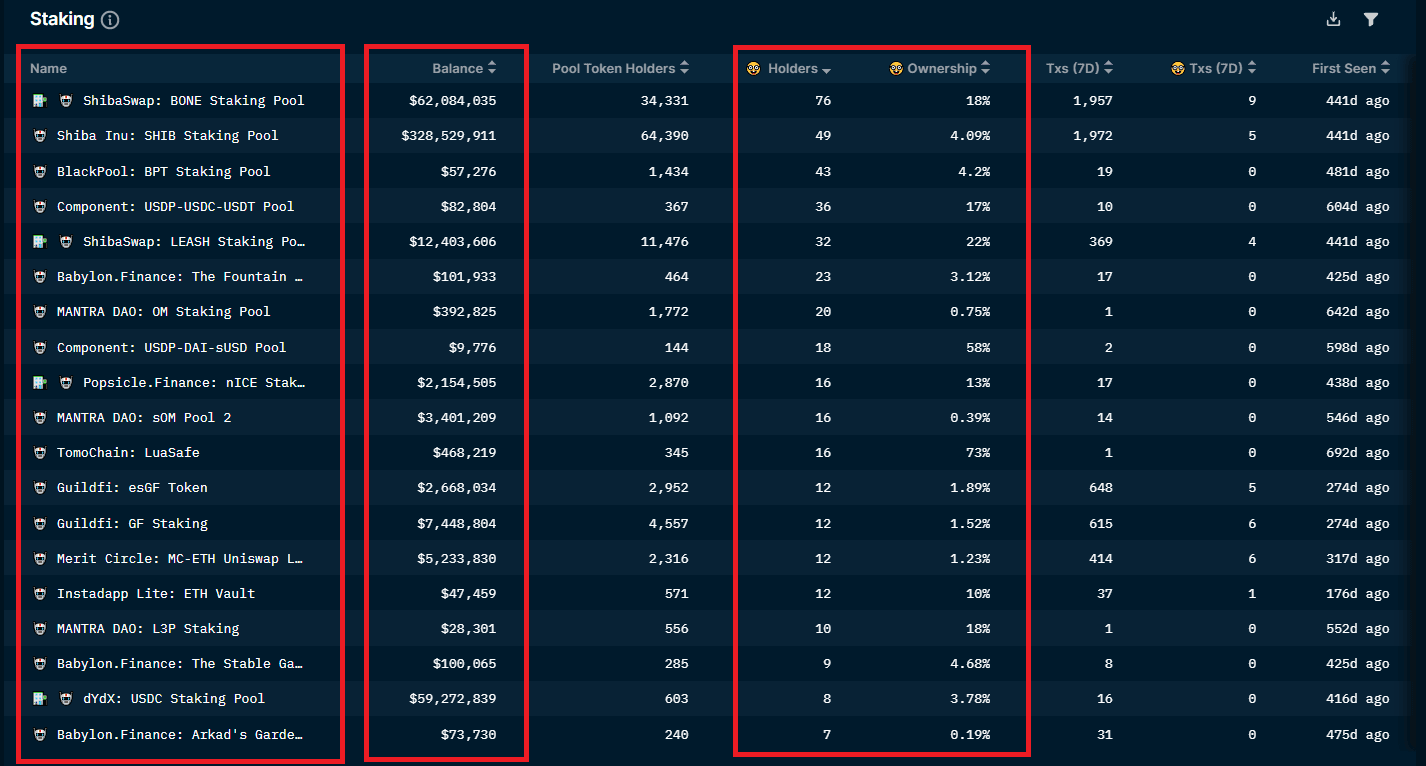Click the building icon beside Popsicle.Finance
The height and width of the screenshot is (766, 1426).
coord(40,383)
